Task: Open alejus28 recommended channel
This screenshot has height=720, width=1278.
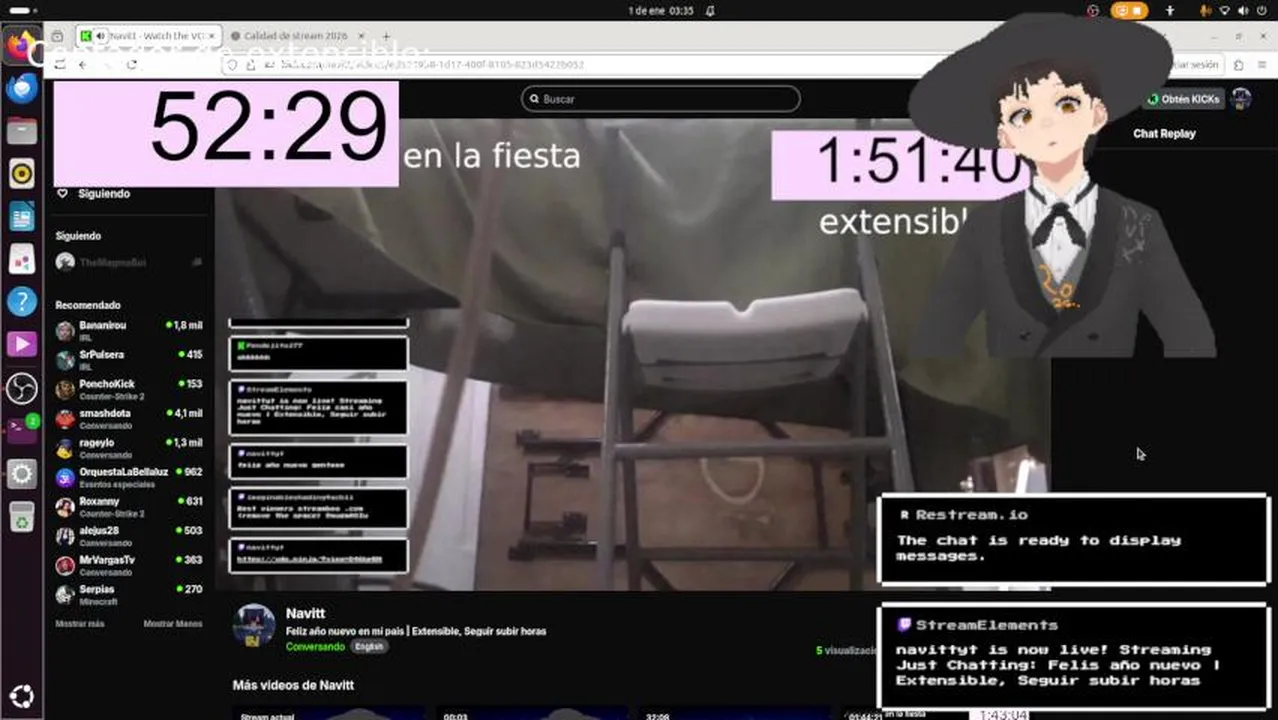Action: pyautogui.click(x=130, y=536)
